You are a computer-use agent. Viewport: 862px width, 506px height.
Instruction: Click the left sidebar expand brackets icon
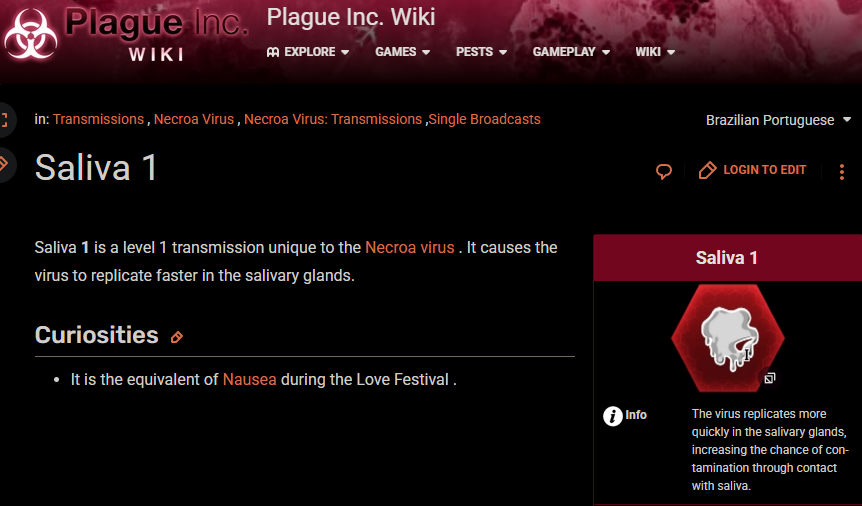[x=4, y=120]
